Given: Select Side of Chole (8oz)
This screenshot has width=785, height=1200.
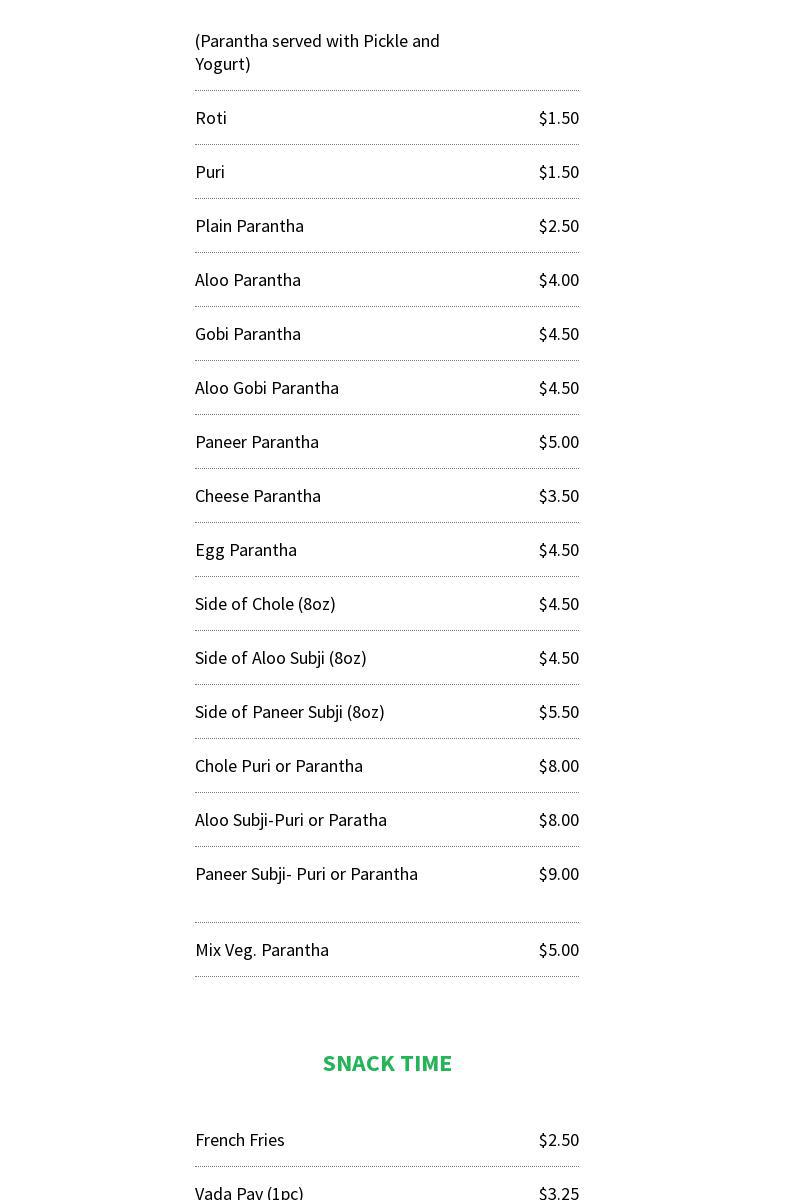Looking at the screenshot, I should tap(265, 604).
